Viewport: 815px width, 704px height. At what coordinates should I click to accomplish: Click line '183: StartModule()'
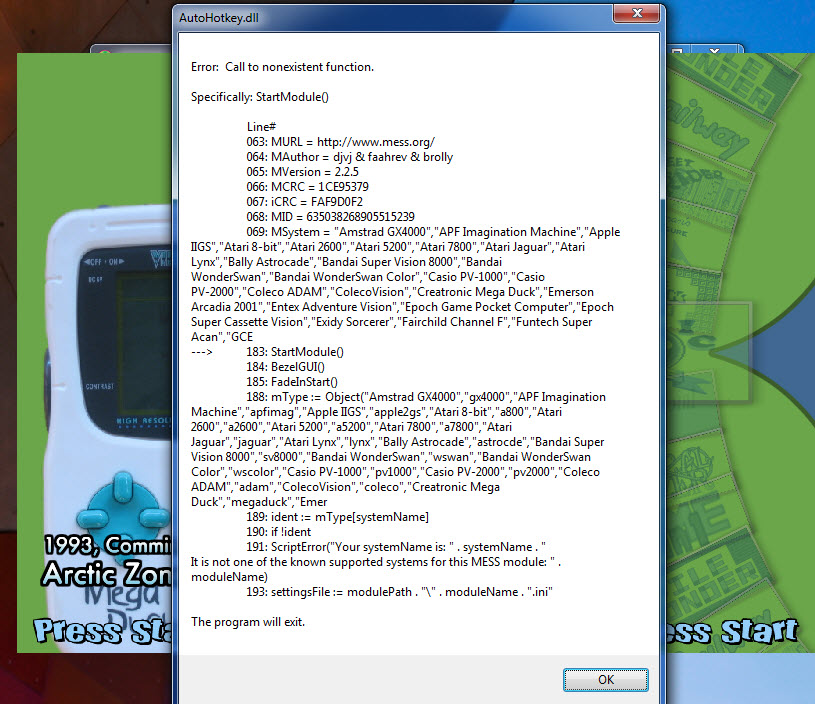click(295, 352)
